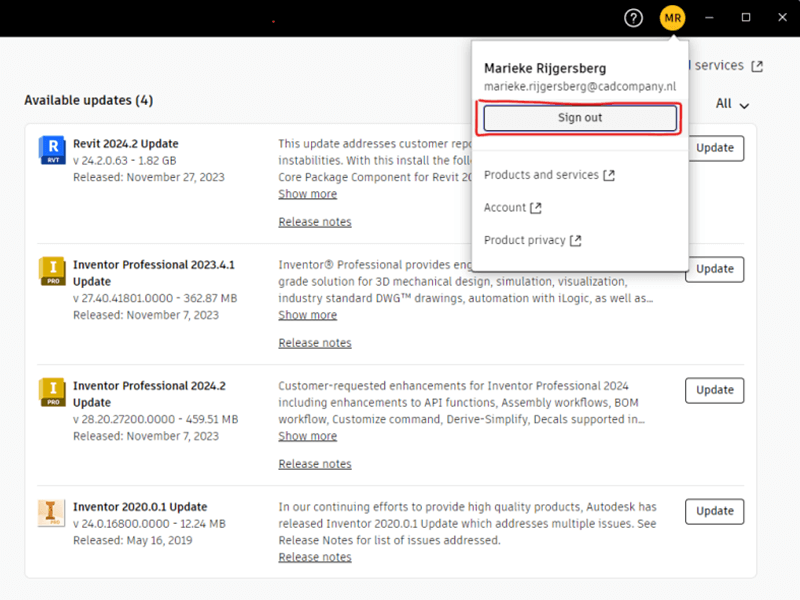Click the Inventor 2020.0.1 product icon
The height and width of the screenshot is (600, 800).
51,512
